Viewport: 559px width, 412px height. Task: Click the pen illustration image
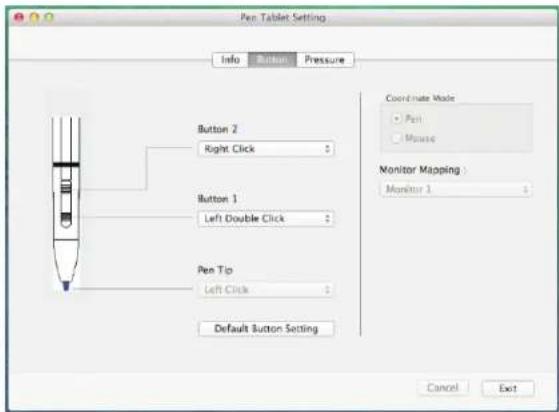66,204
